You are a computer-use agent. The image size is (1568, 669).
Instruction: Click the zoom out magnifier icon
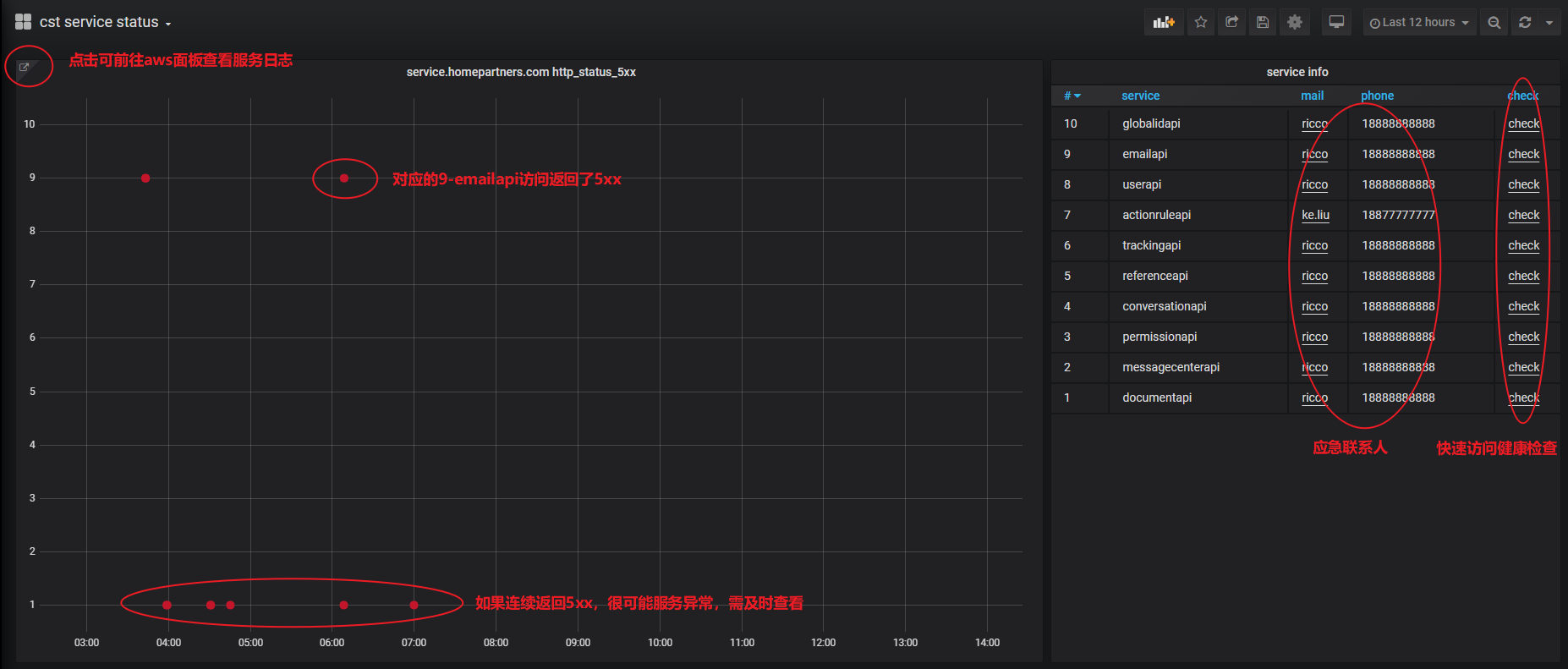[x=1494, y=23]
